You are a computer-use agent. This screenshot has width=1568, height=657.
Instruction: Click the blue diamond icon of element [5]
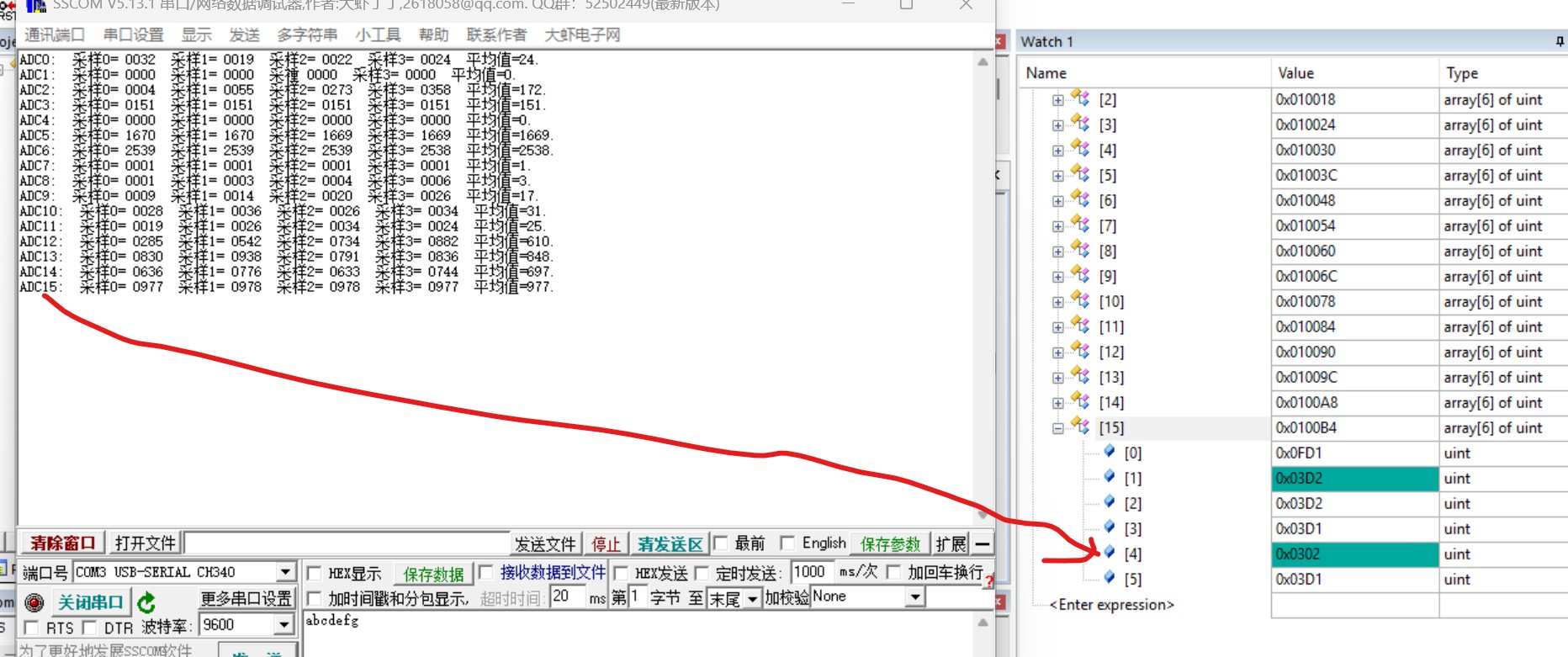click(1110, 578)
